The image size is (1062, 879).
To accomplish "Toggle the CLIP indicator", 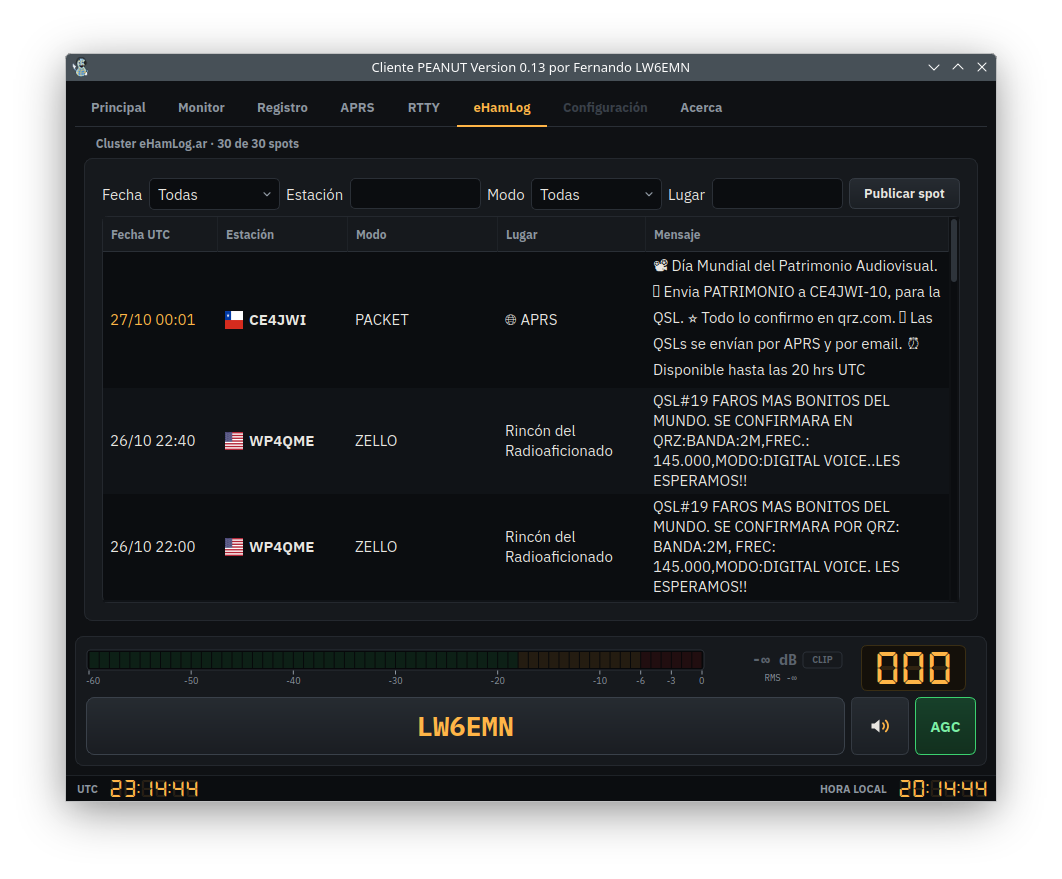I will click(822, 660).
